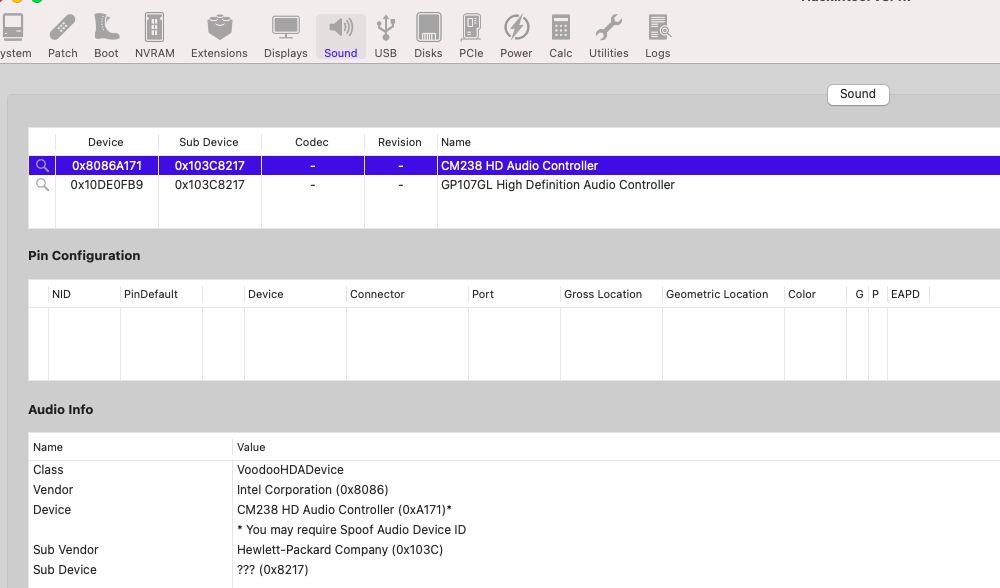Screen dimensions: 1000x588
Task: Switch to the USB toolbar icon
Action: click(385, 30)
